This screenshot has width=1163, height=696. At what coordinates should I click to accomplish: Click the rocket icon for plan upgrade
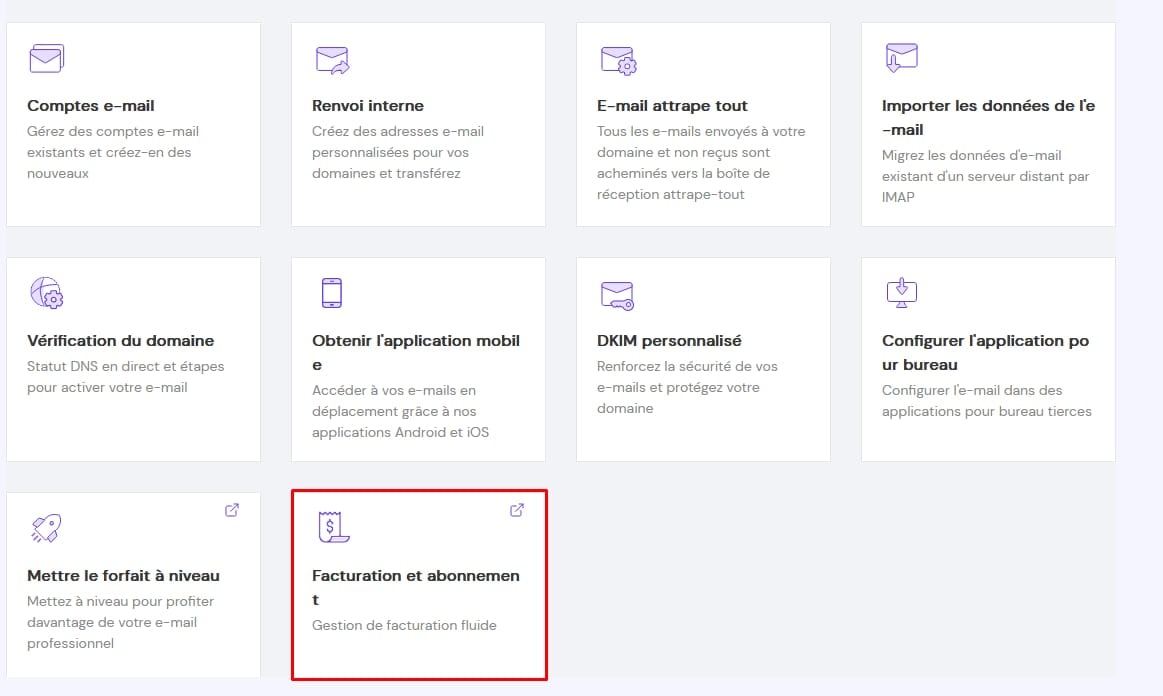point(45,528)
